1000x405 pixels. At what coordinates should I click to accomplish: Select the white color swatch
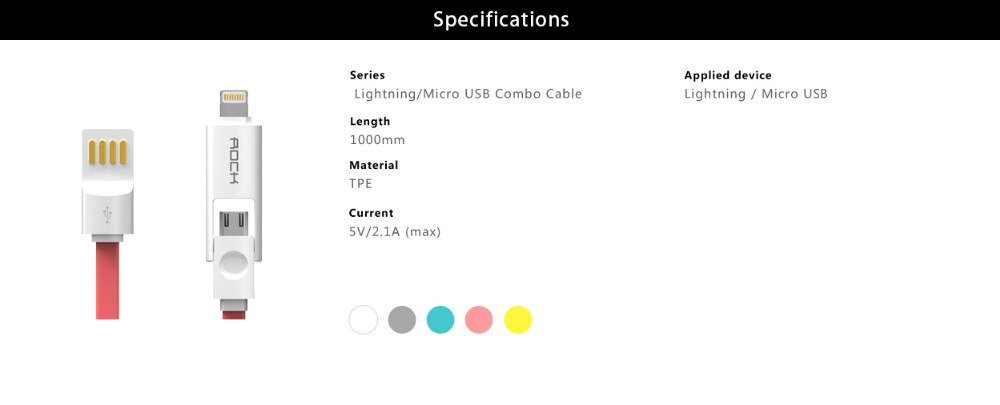[x=363, y=320]
